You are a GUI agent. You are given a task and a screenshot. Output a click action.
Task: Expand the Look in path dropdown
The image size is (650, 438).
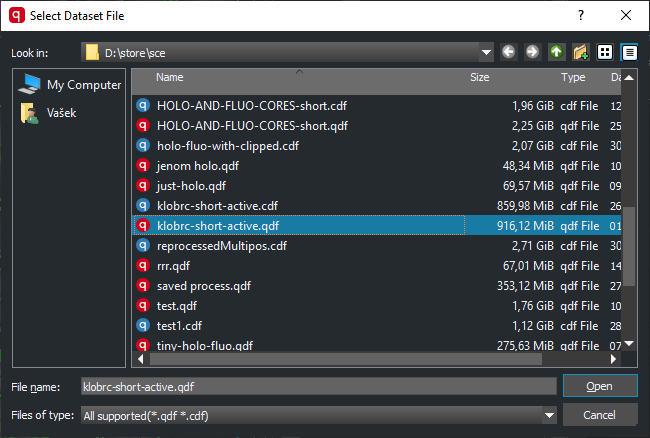point(487,52)
